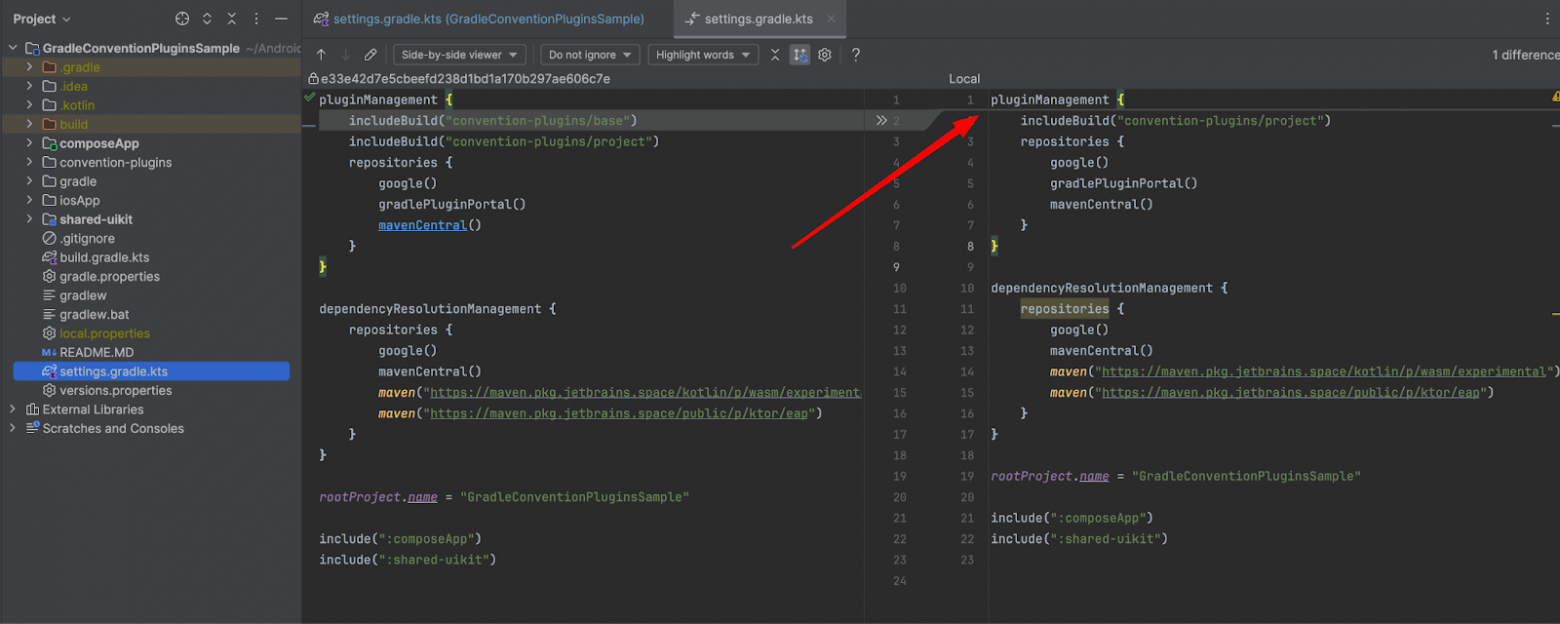
Task: Open diff settings gear icon
Action: (825, 55)
